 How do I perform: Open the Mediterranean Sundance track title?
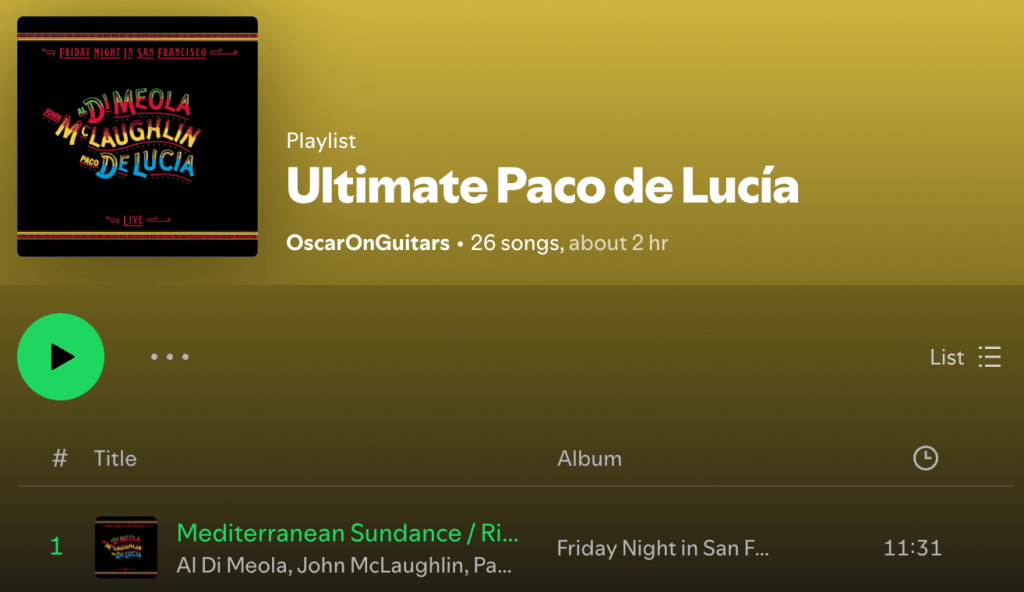pos(347,533)
